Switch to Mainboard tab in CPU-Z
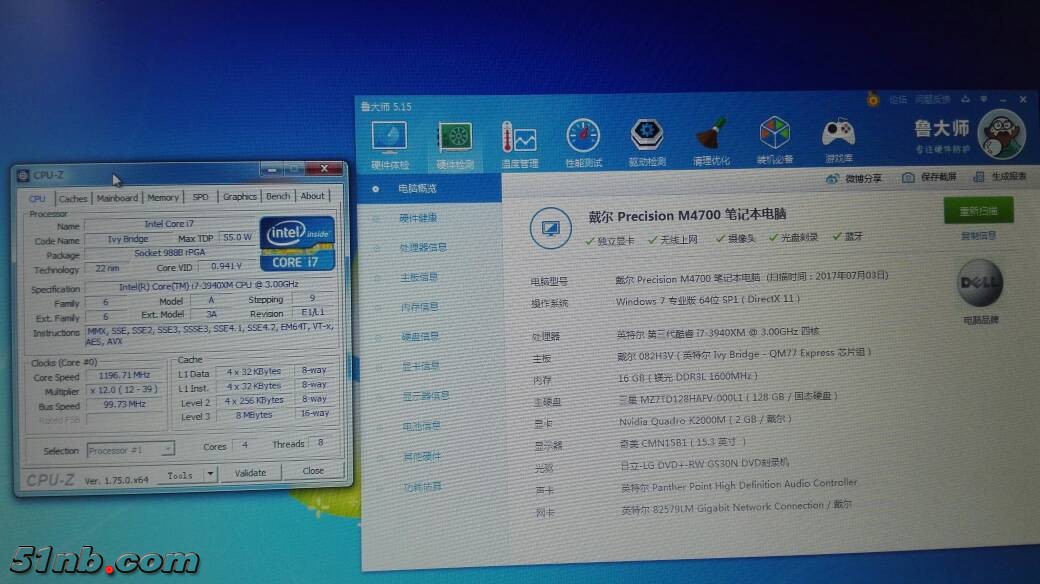1040x584 pixels. click(x=117, y=198)
